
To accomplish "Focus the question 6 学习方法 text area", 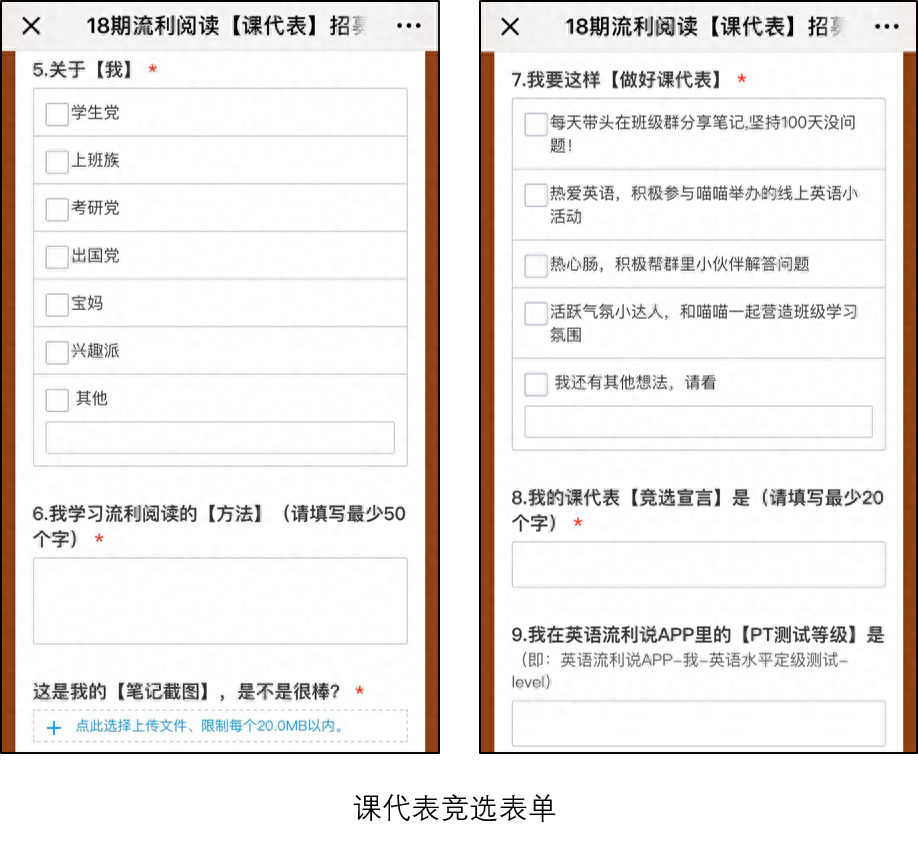I will click(220, 600).
